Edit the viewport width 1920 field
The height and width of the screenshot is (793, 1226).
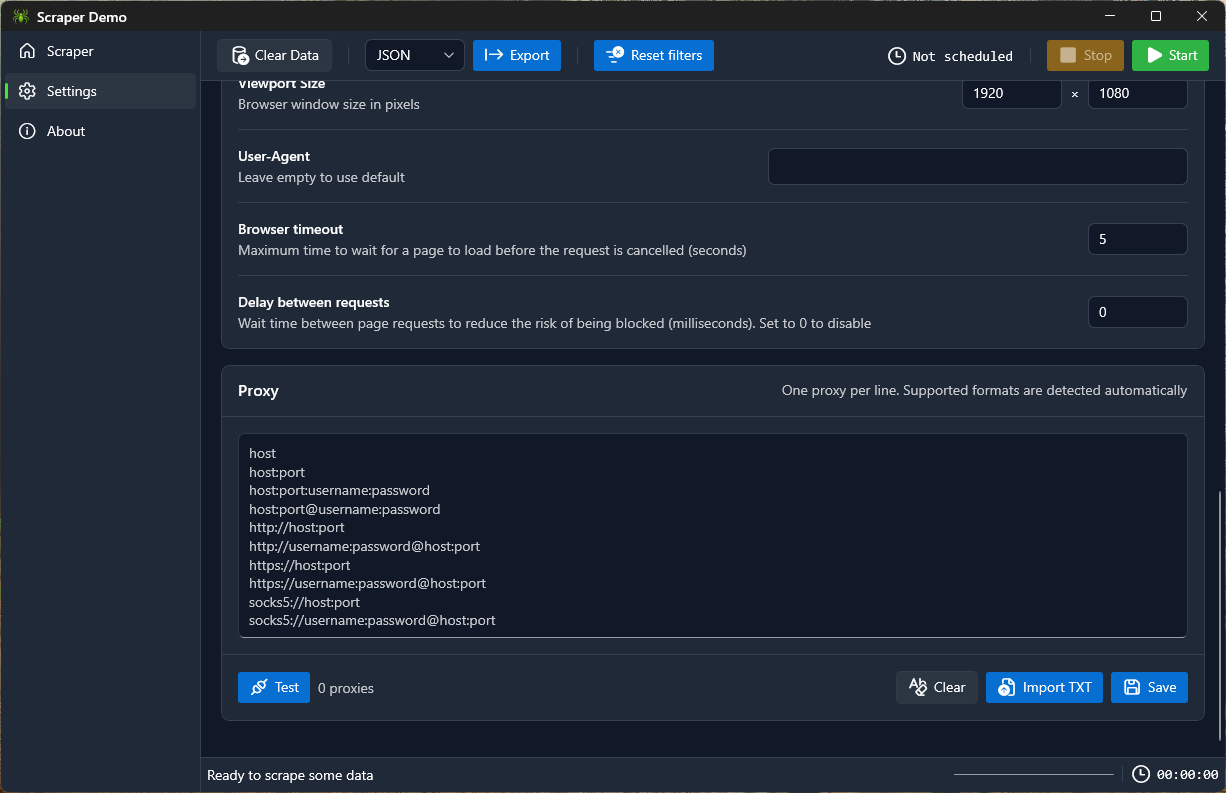coord(1012,93)
